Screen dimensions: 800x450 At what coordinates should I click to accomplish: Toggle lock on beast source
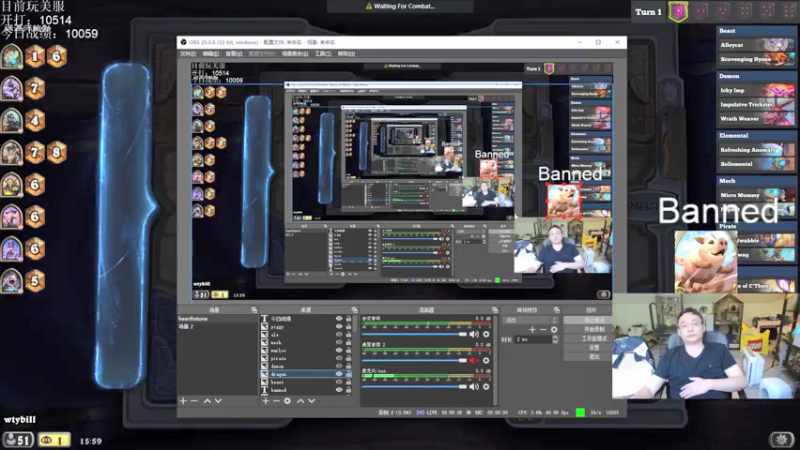coord(348,382)
